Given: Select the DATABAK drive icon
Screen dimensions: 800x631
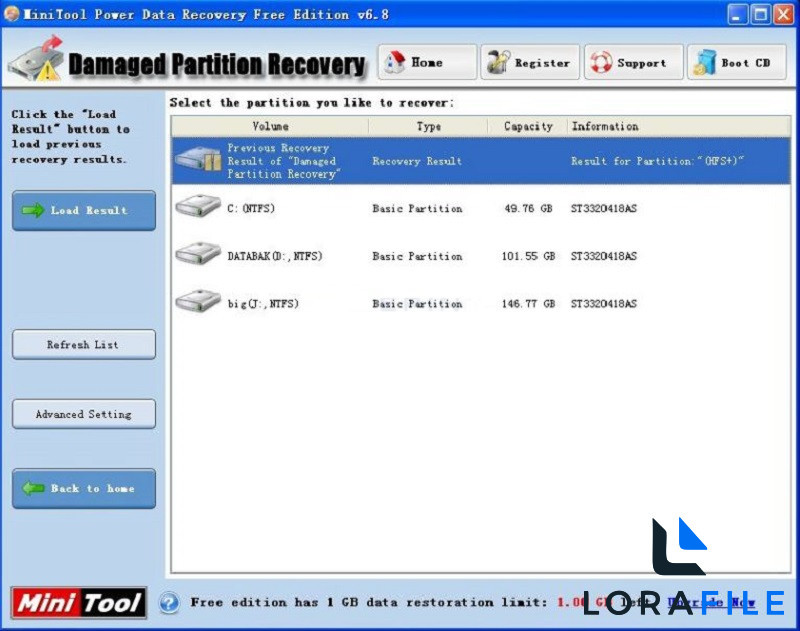Looking at the screenshot, I should (198, 254).
